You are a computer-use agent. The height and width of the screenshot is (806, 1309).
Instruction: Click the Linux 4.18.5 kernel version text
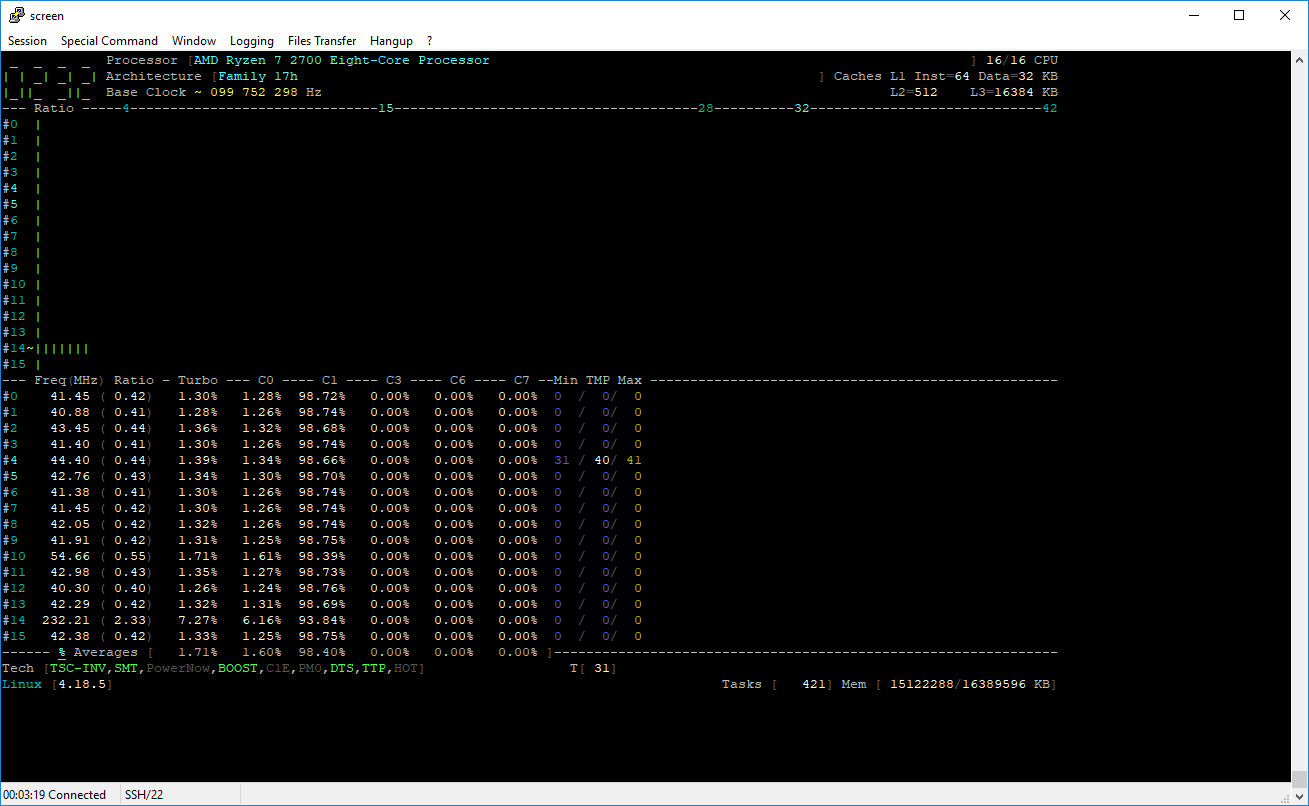(58, 684)
